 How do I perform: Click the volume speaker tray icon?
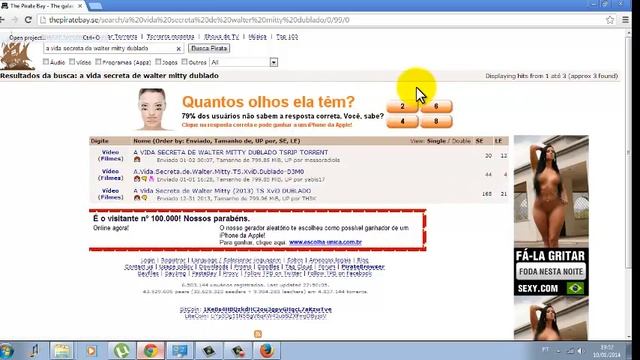pos(580,351)
